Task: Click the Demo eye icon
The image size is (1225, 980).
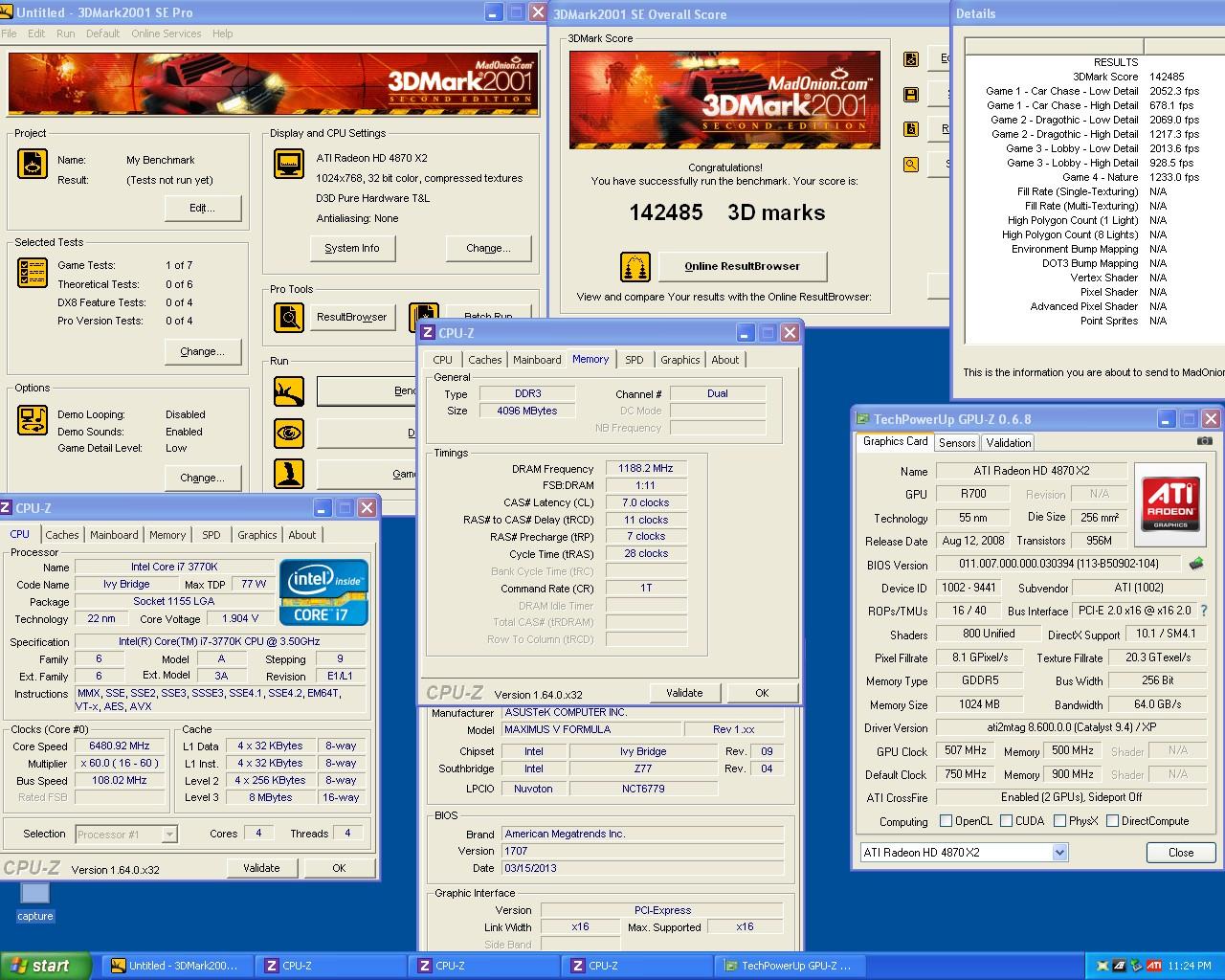Action: 289,433
